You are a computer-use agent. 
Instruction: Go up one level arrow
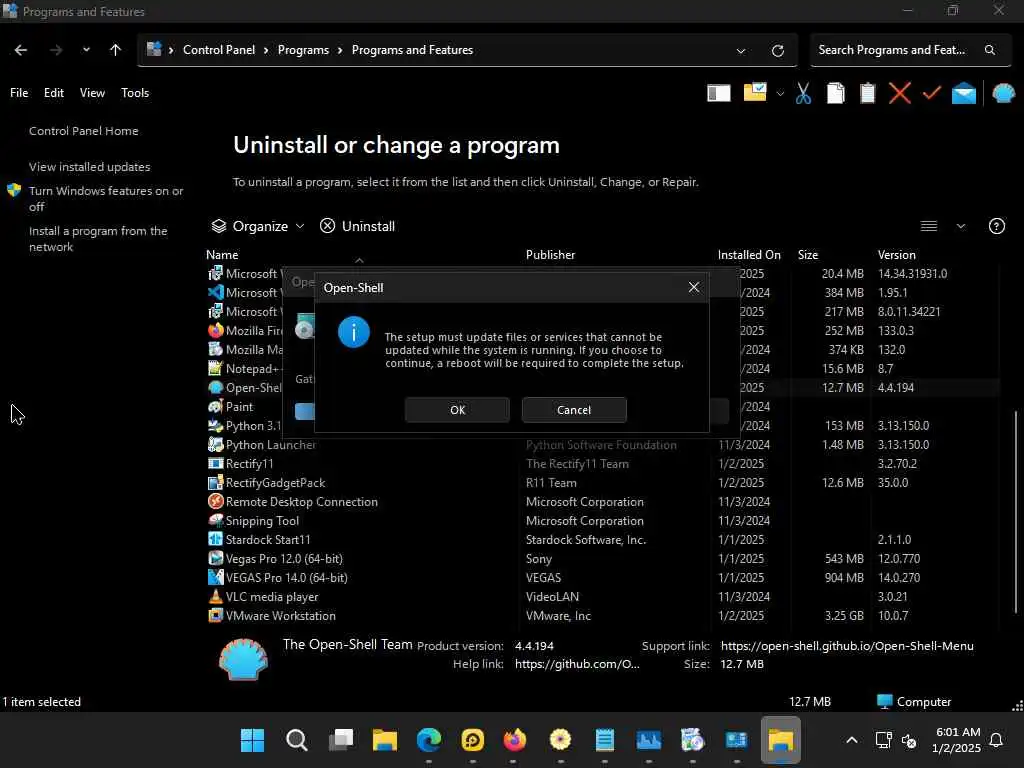point(116,50)
